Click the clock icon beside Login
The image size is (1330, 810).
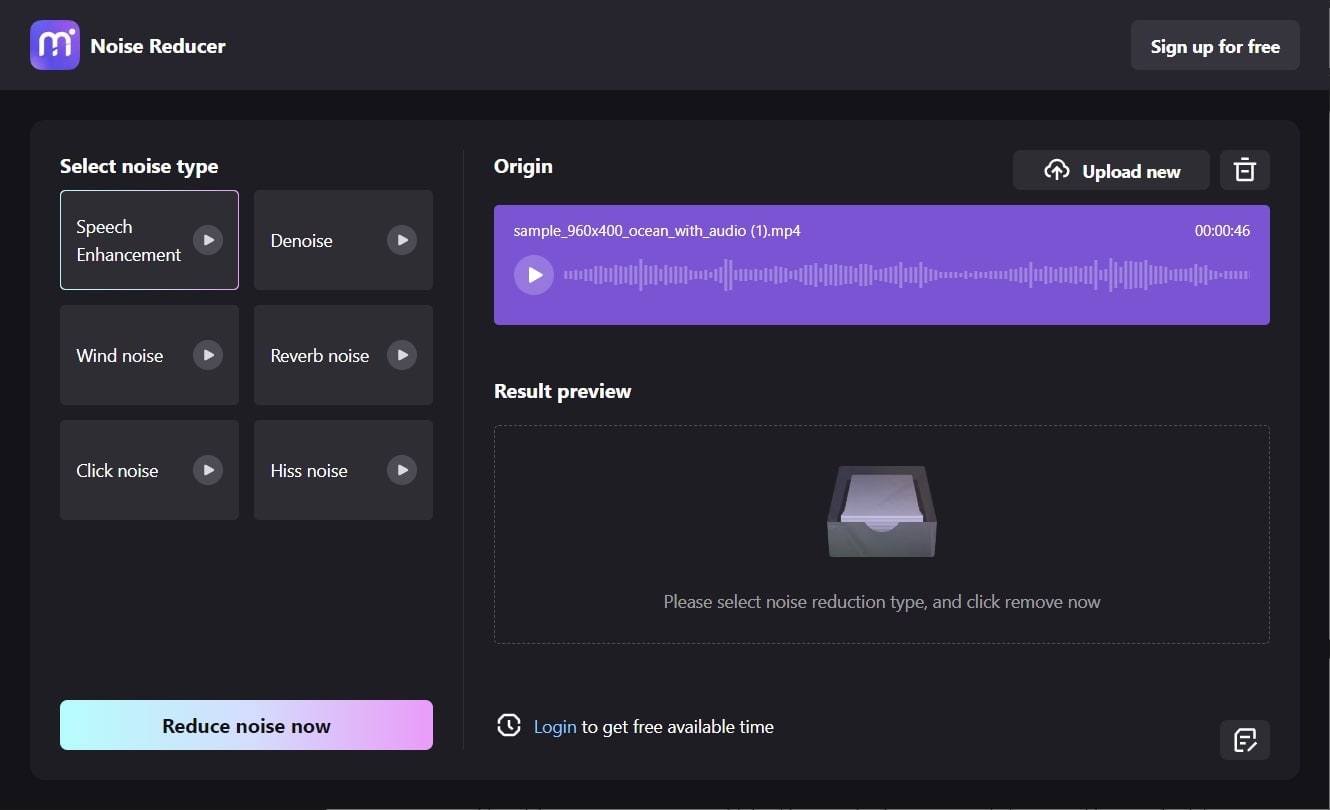point(508,726)
